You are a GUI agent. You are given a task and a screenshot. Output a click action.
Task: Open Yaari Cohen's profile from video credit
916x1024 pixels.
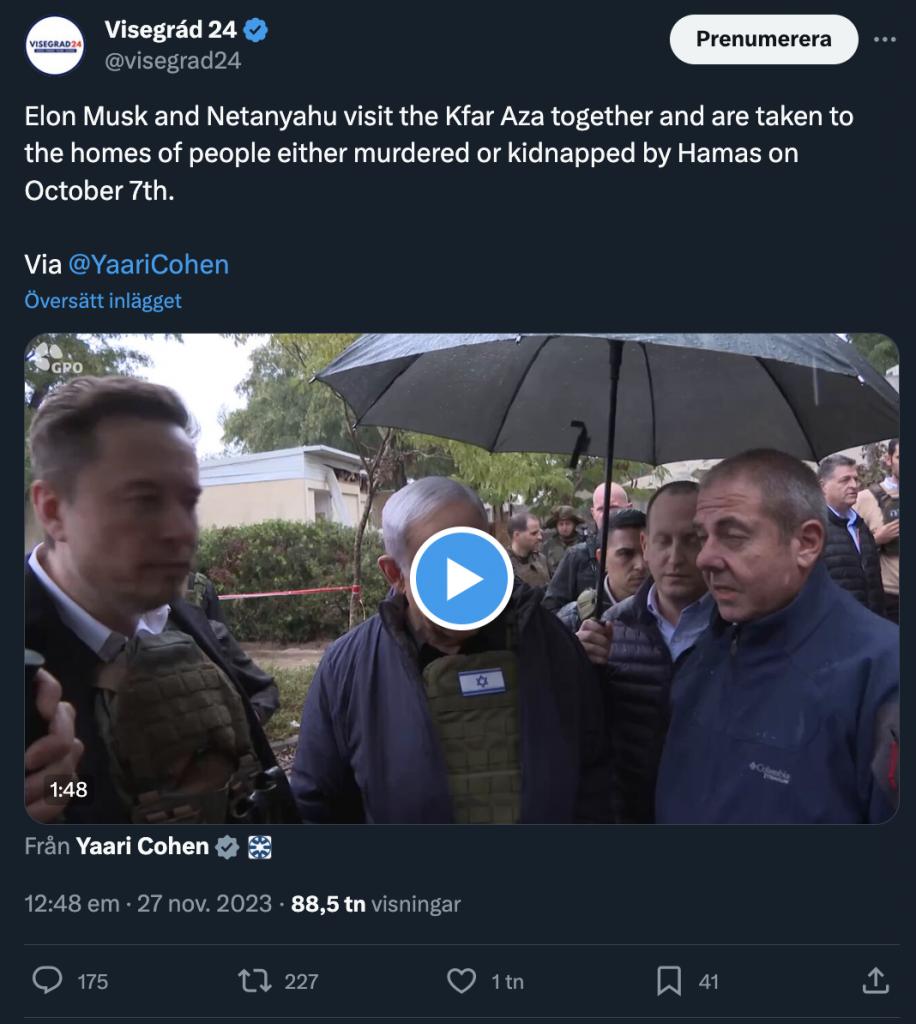tap(142, 847)
